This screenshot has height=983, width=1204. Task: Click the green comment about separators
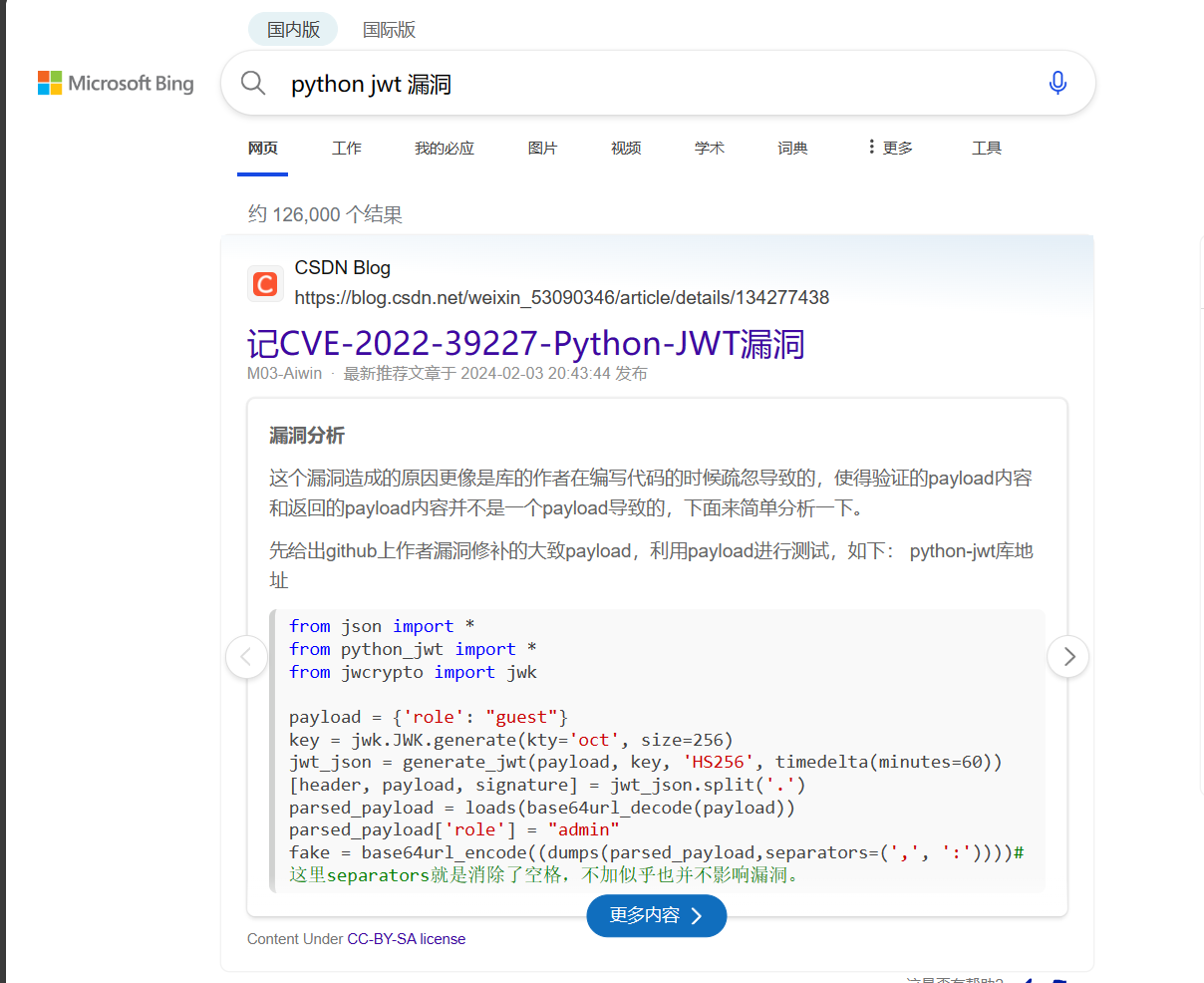tap(544, 875)
